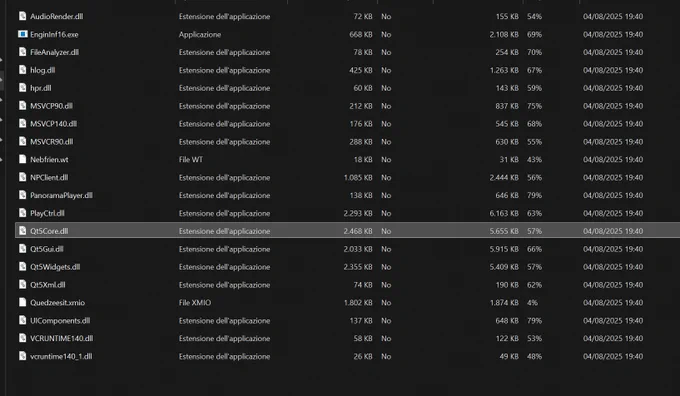Click the Qt5Xml.dll file icon
This screenshot has width=680, height=396.
click(23, 285)
